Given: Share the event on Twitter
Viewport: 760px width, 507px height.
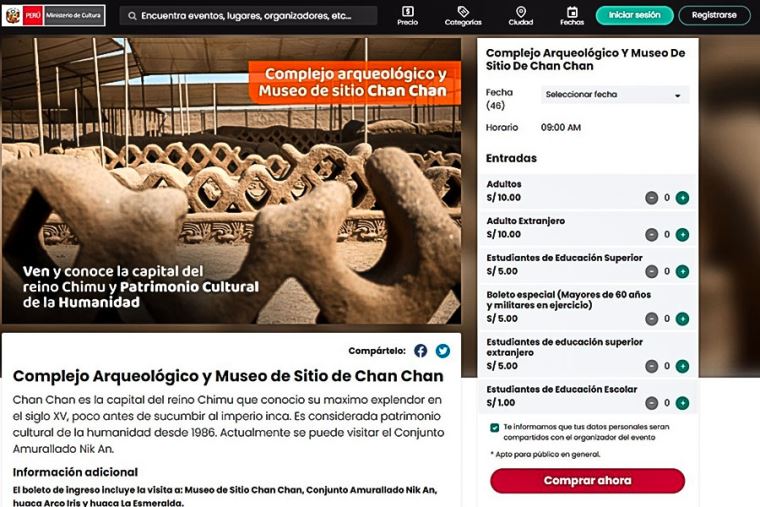Looking at the screenshot, I should 443,350.
